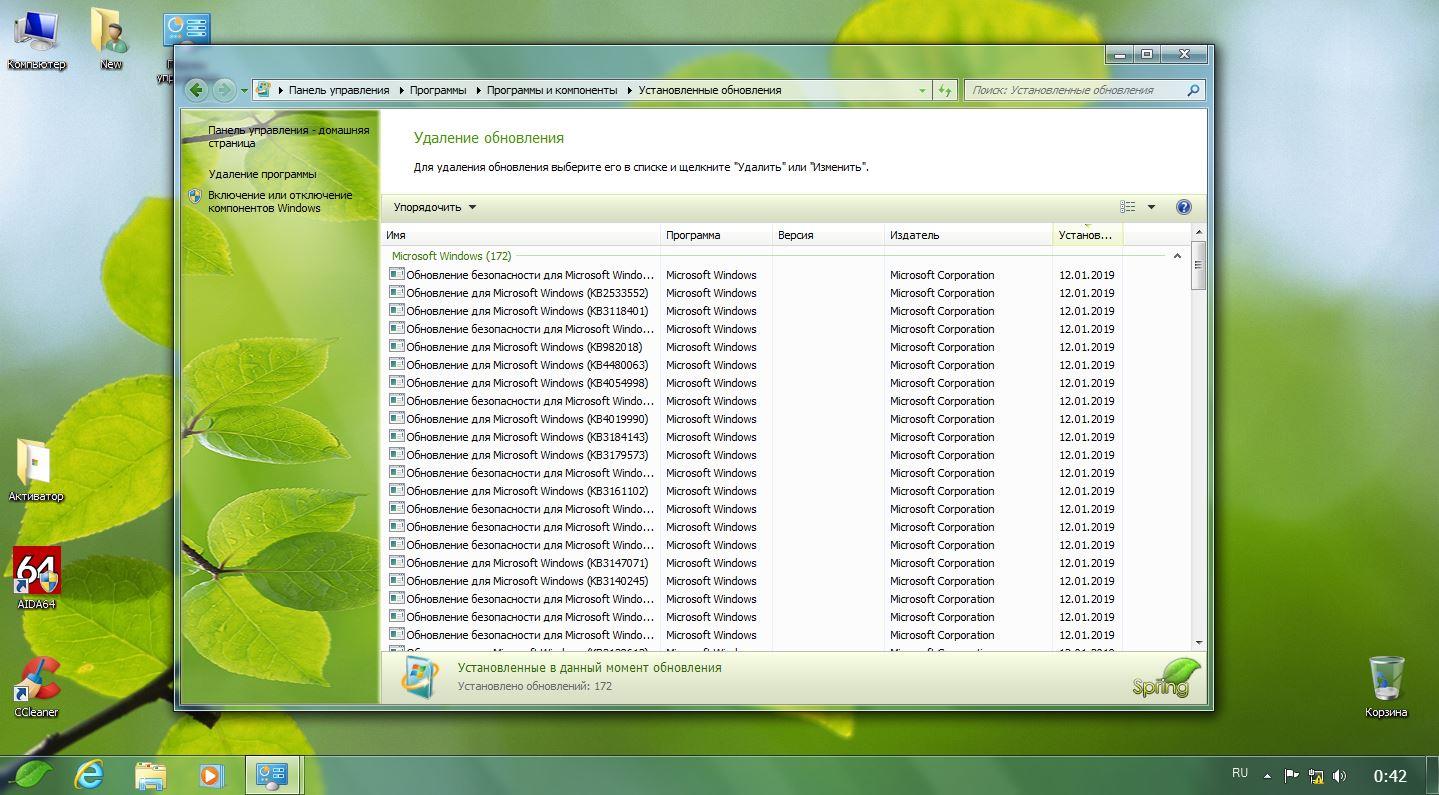This screenshot has width=1439, height=795.
Task: Click the Microsoft Windows (172) group header
Action: pyautogui.click(x=451, y=256)
